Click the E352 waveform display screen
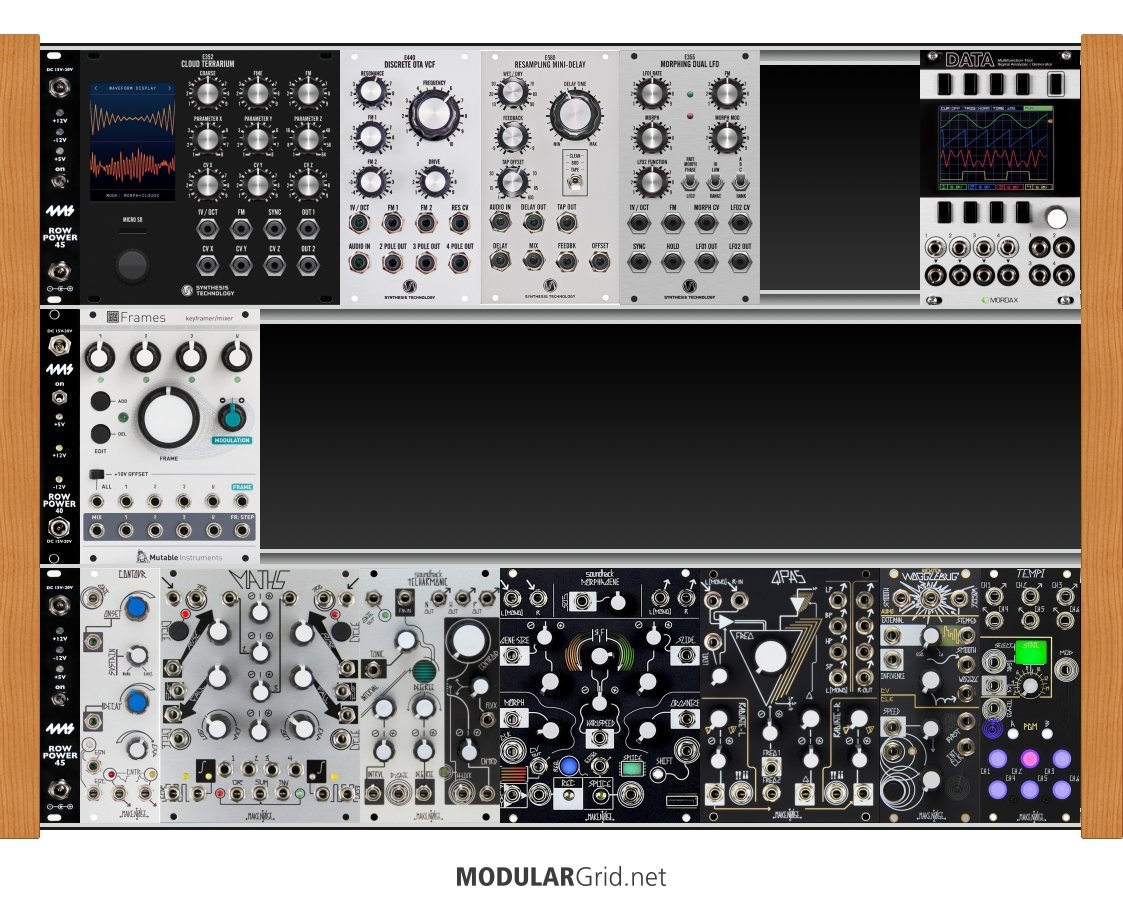Screen dimensions: 1123x898 coord(132,141)
